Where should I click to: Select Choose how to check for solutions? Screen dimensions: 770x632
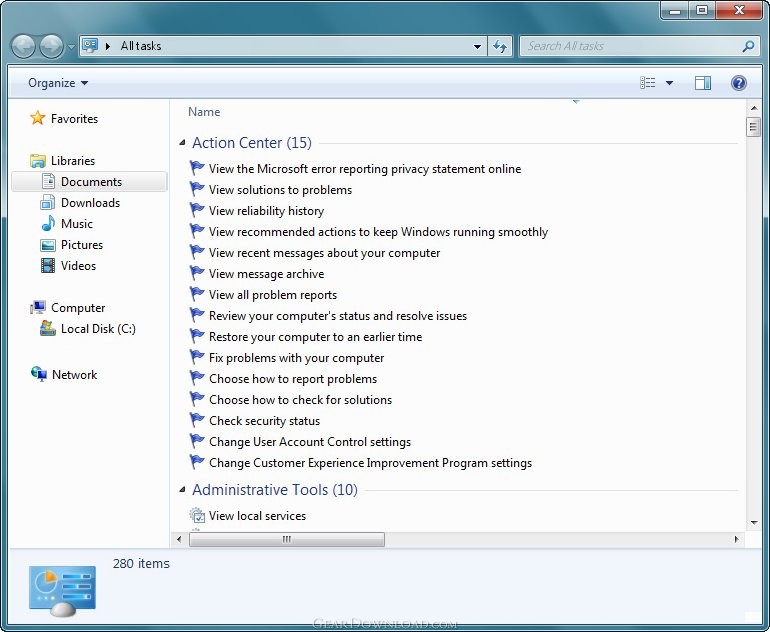pos(301,400)
